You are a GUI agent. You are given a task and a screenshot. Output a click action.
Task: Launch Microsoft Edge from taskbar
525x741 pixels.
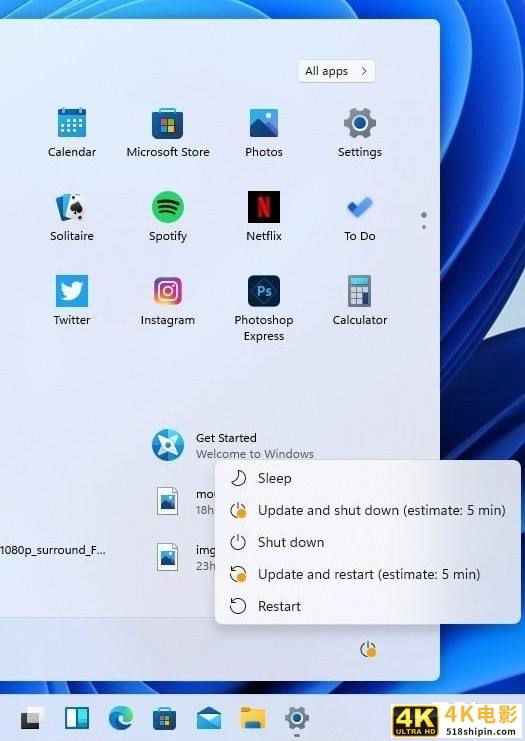click(x=120, y=719)
